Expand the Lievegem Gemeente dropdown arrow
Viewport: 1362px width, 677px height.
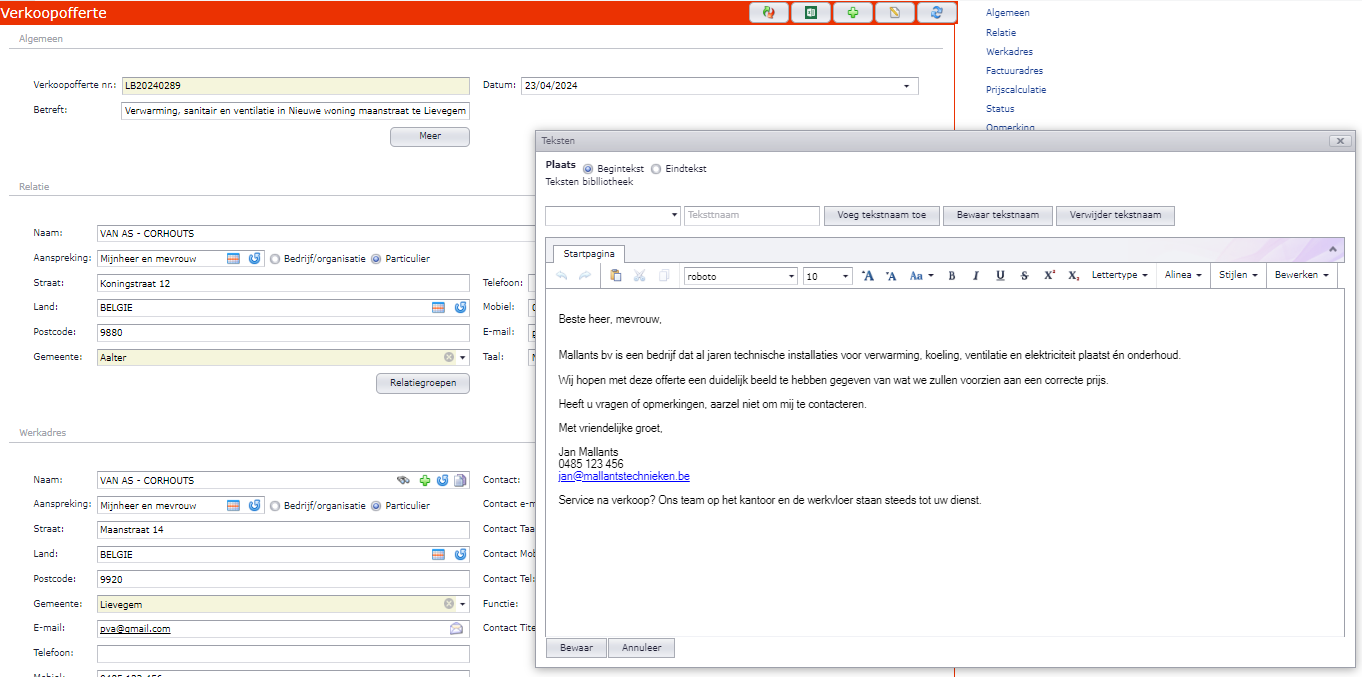tap(462, 604)
